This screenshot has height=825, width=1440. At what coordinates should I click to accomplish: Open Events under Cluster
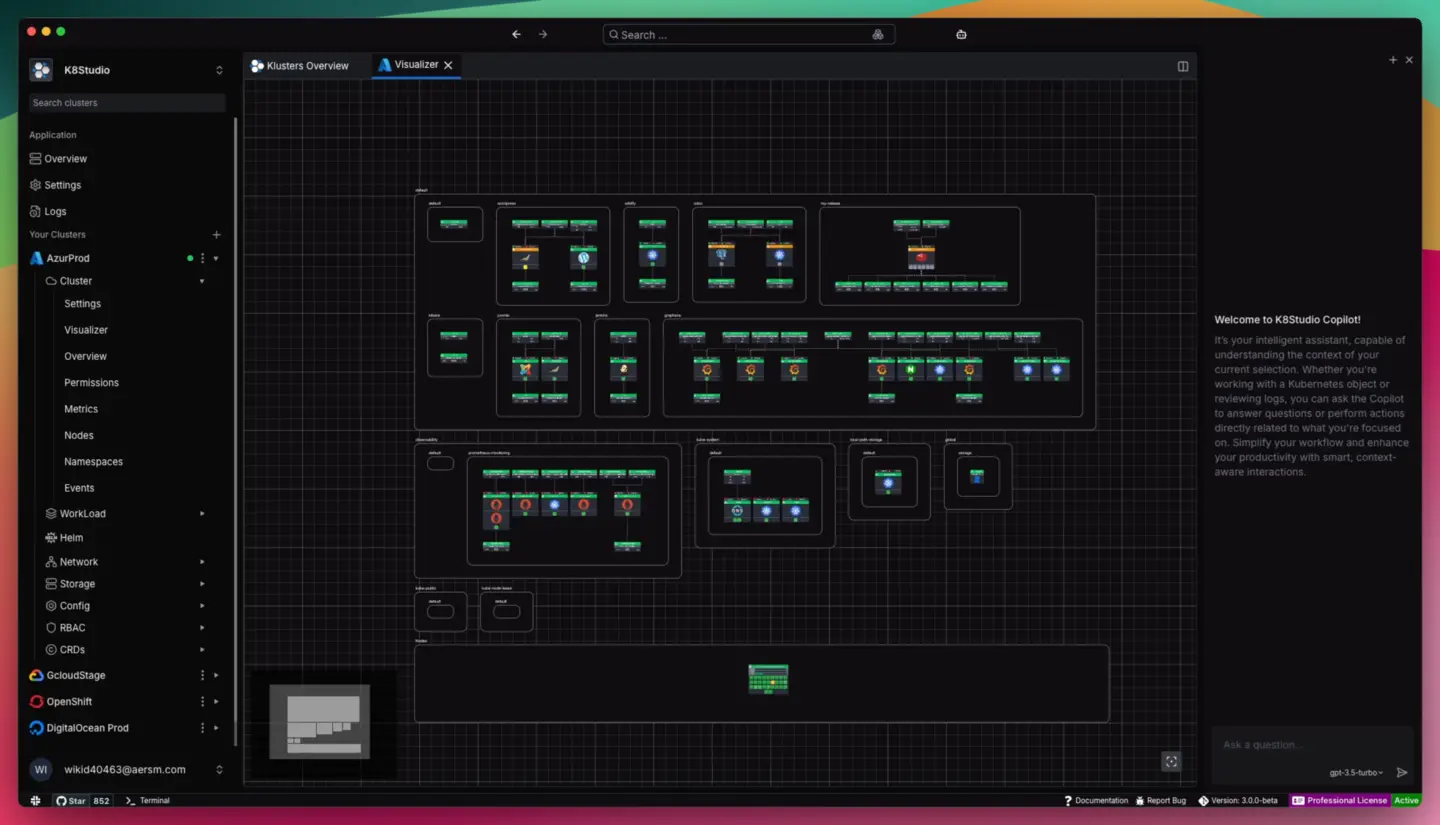(79, 488)
